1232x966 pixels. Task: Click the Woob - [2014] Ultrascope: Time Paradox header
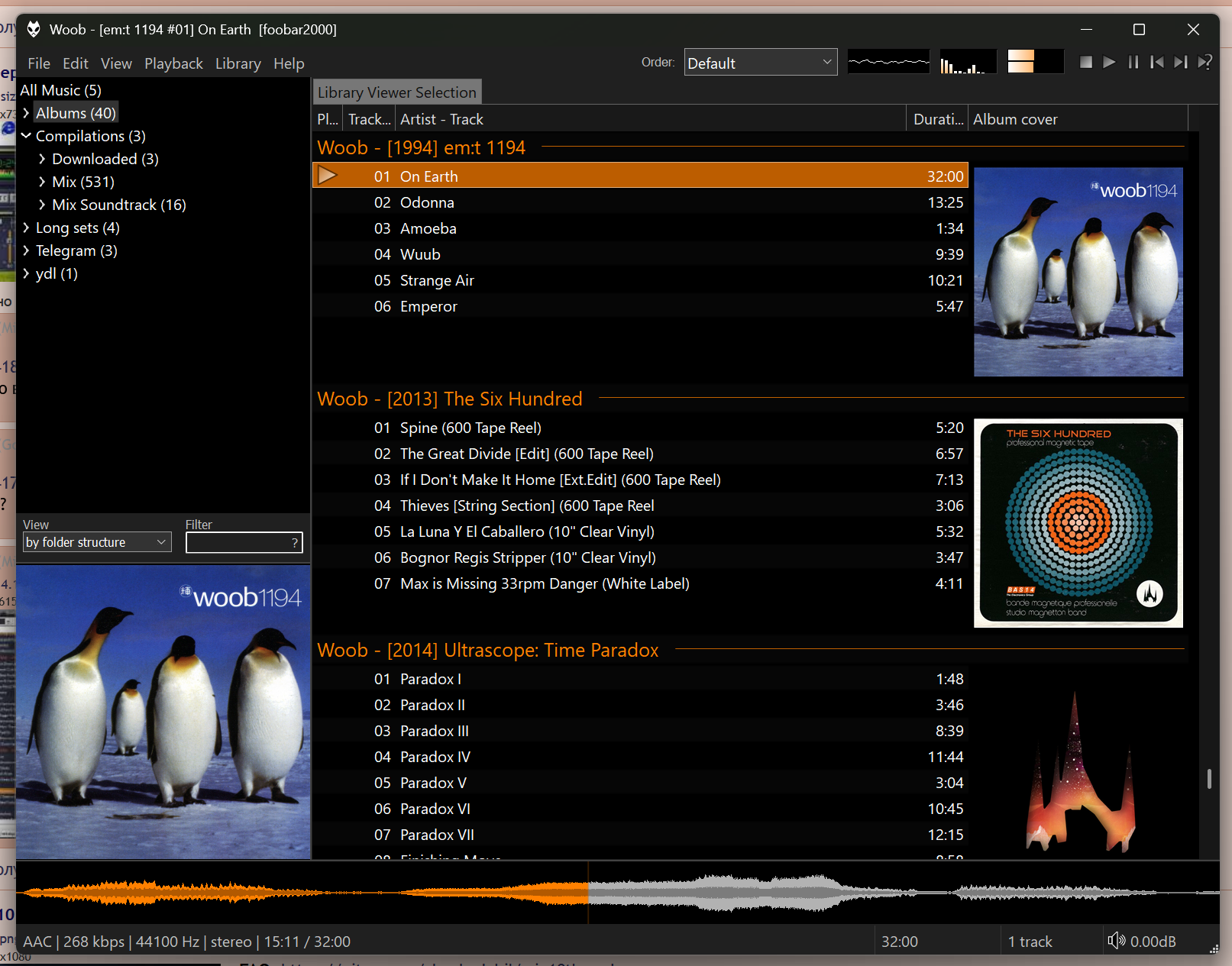tap(488, 650)
